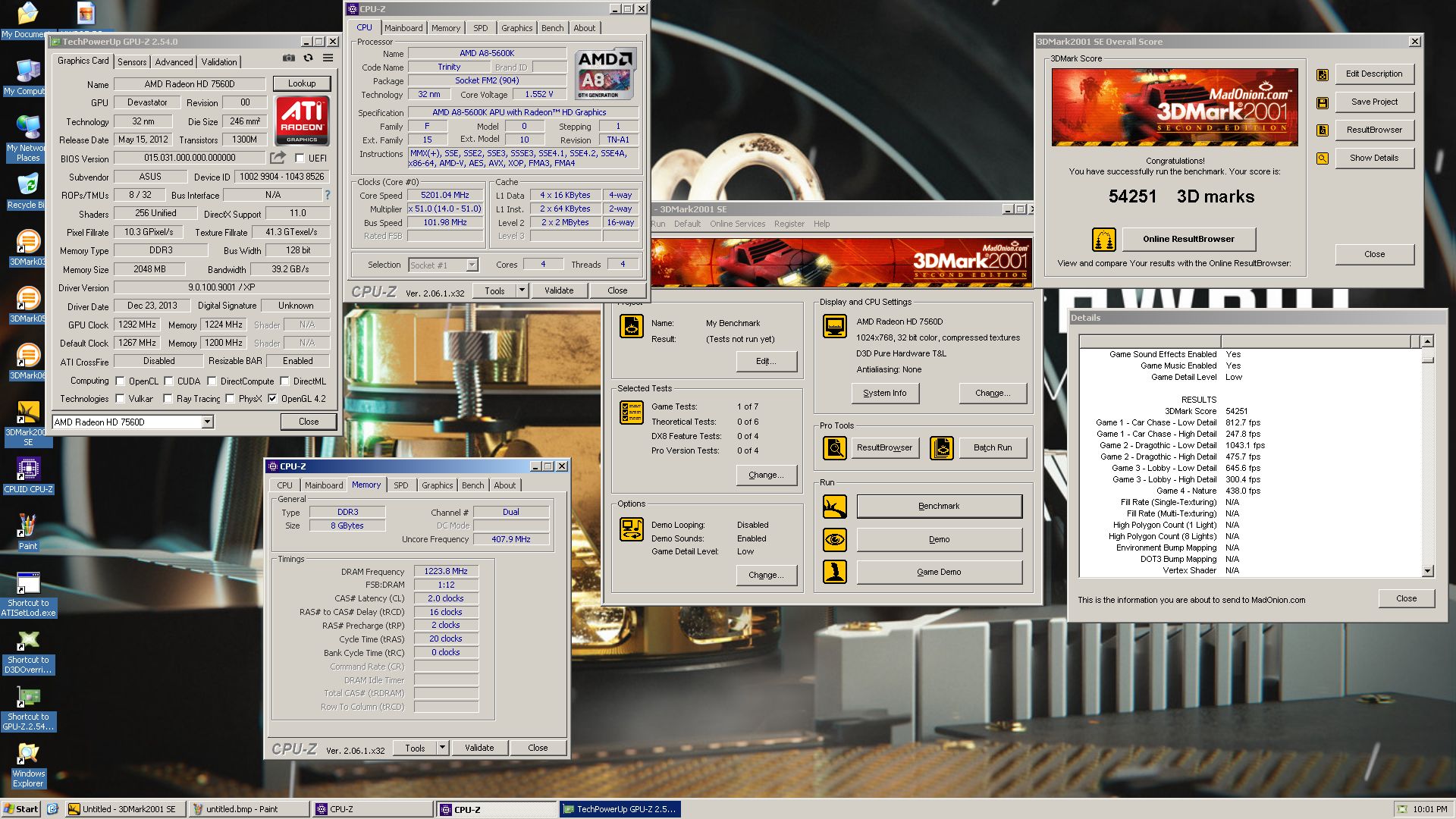Switch to untitled.bmp - Paint taskbar item

click(x=249, y=809)
